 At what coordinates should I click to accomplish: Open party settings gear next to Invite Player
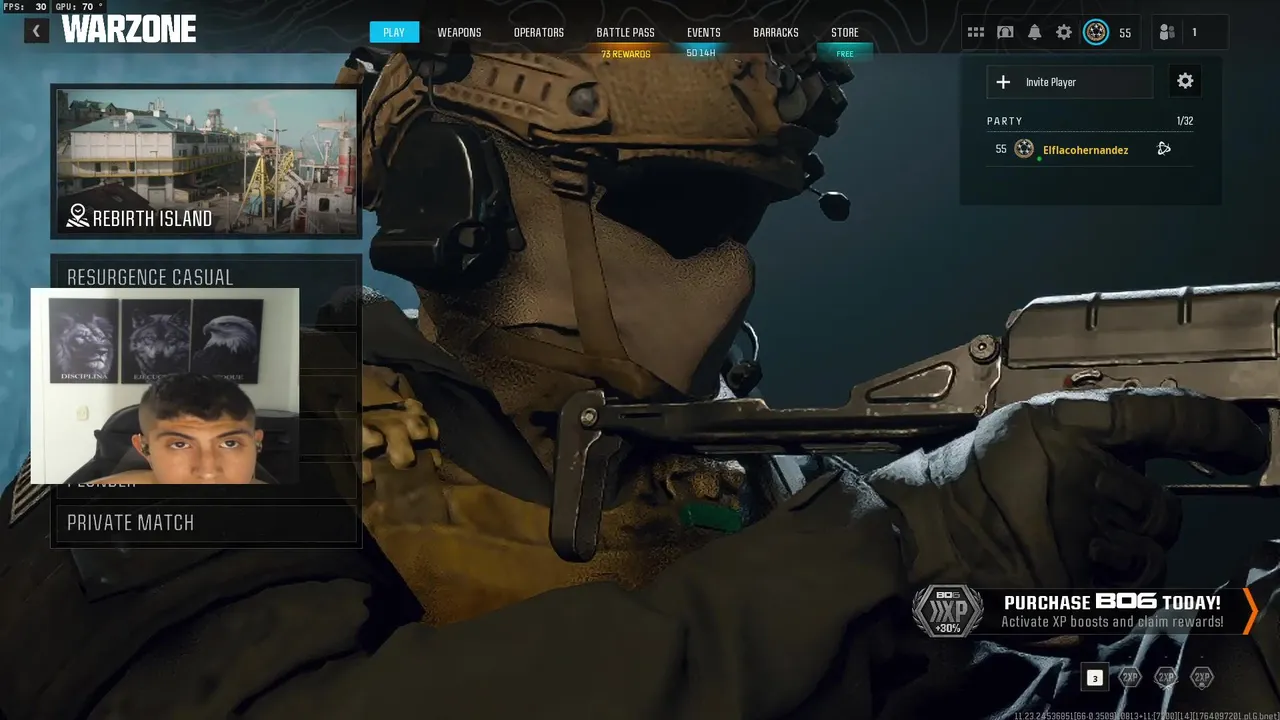(1185, 81)
